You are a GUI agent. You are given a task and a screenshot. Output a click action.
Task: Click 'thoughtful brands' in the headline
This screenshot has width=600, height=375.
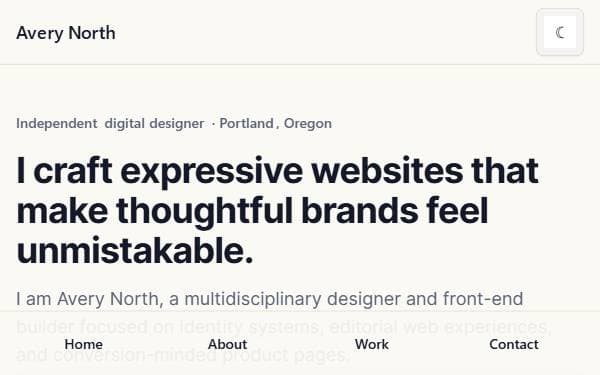267,211
